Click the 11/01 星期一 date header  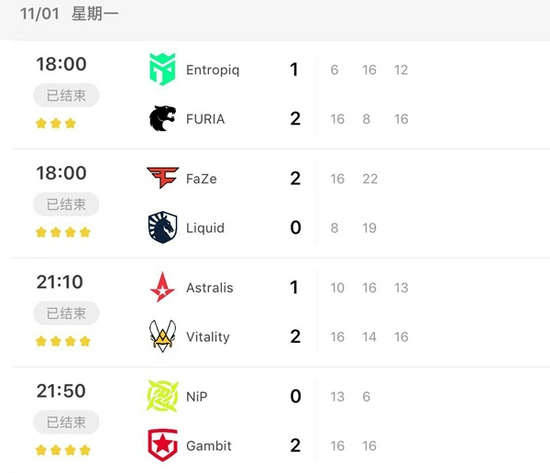tap(69, 14)
